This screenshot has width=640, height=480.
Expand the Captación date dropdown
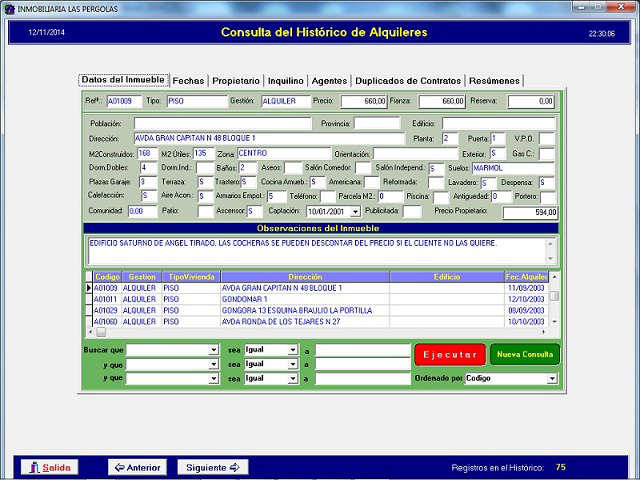pyautogui.click(x=355, y=212)
